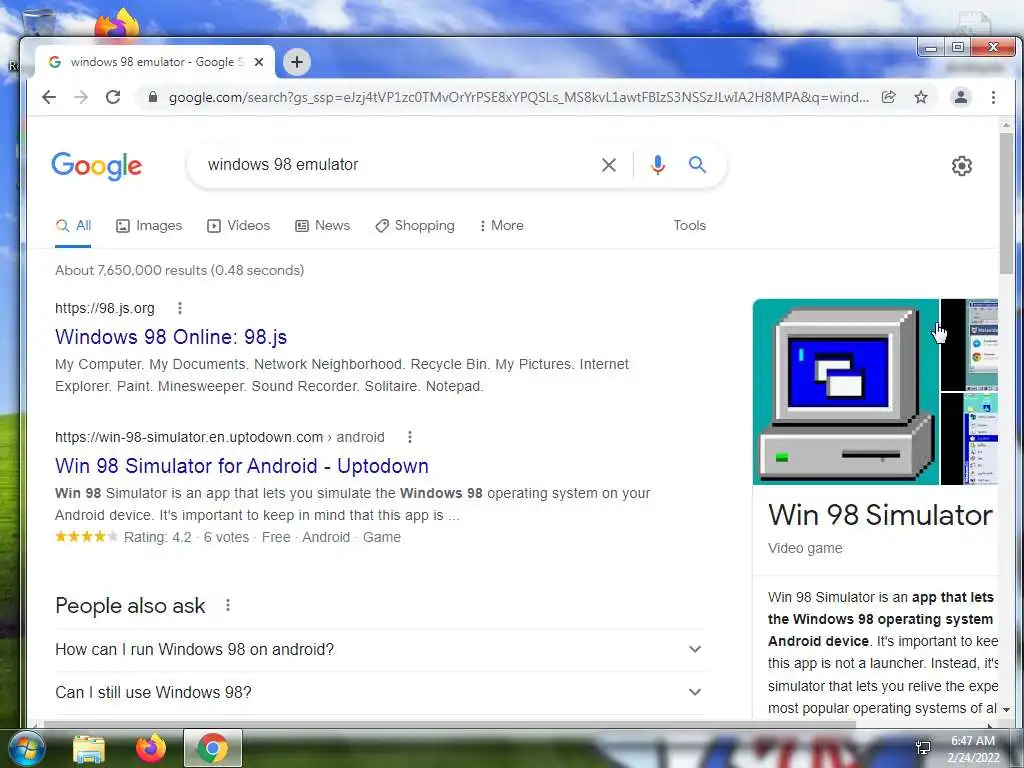Click the Win 98 Simulator panel heading
This screenshot has height=768, width=1024.
pyautogui.click(x=880, y=515)
